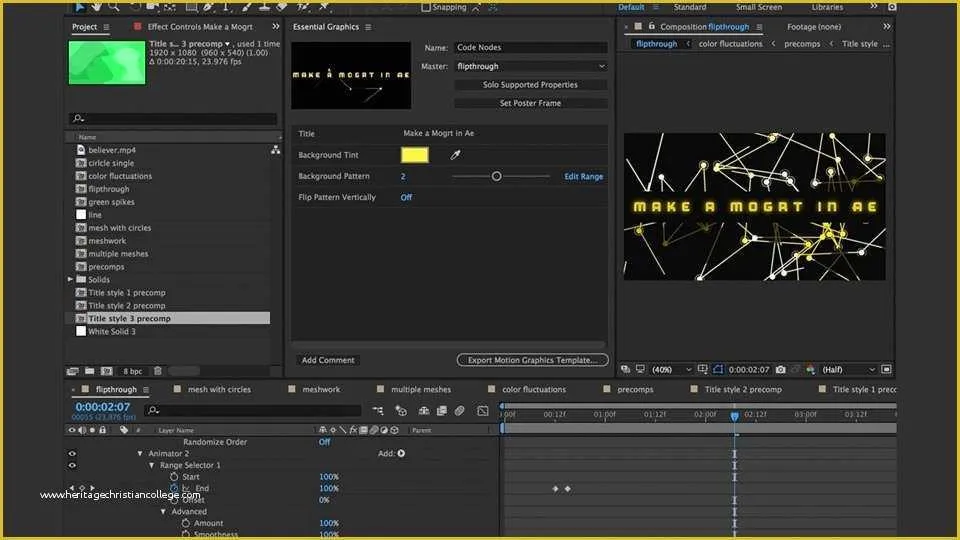Open the Add animator property menu
Viewport: 960px width, 540px height.
(x=401, y=454)
